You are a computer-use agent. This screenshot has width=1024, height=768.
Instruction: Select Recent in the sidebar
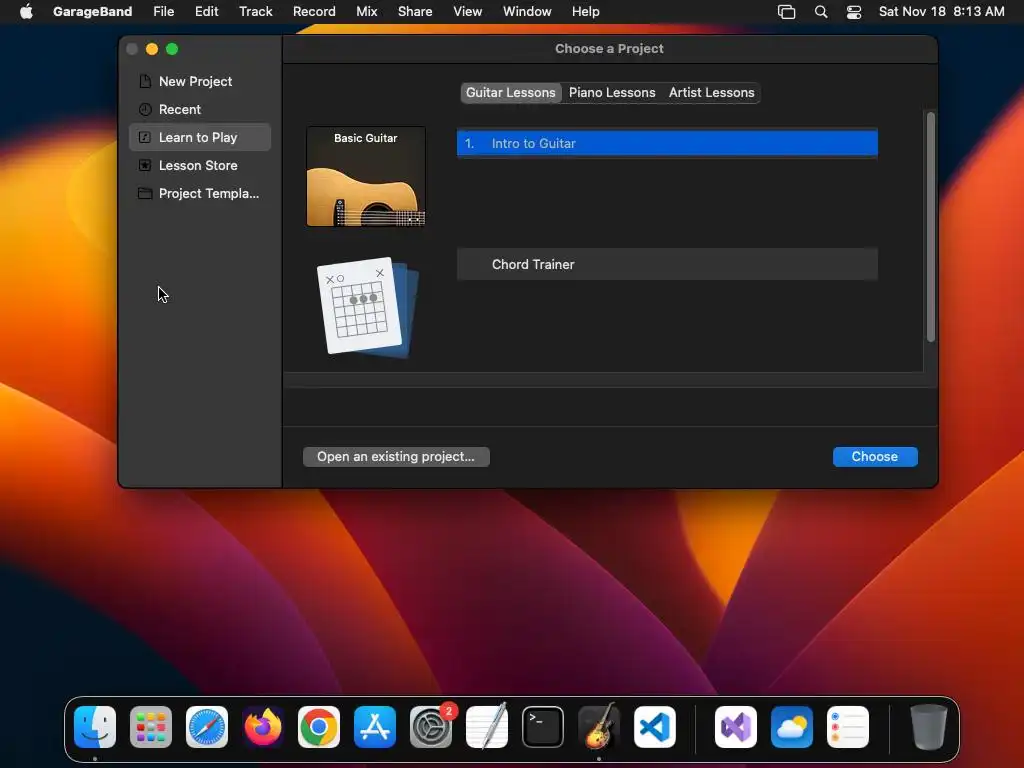coord(200,109)
